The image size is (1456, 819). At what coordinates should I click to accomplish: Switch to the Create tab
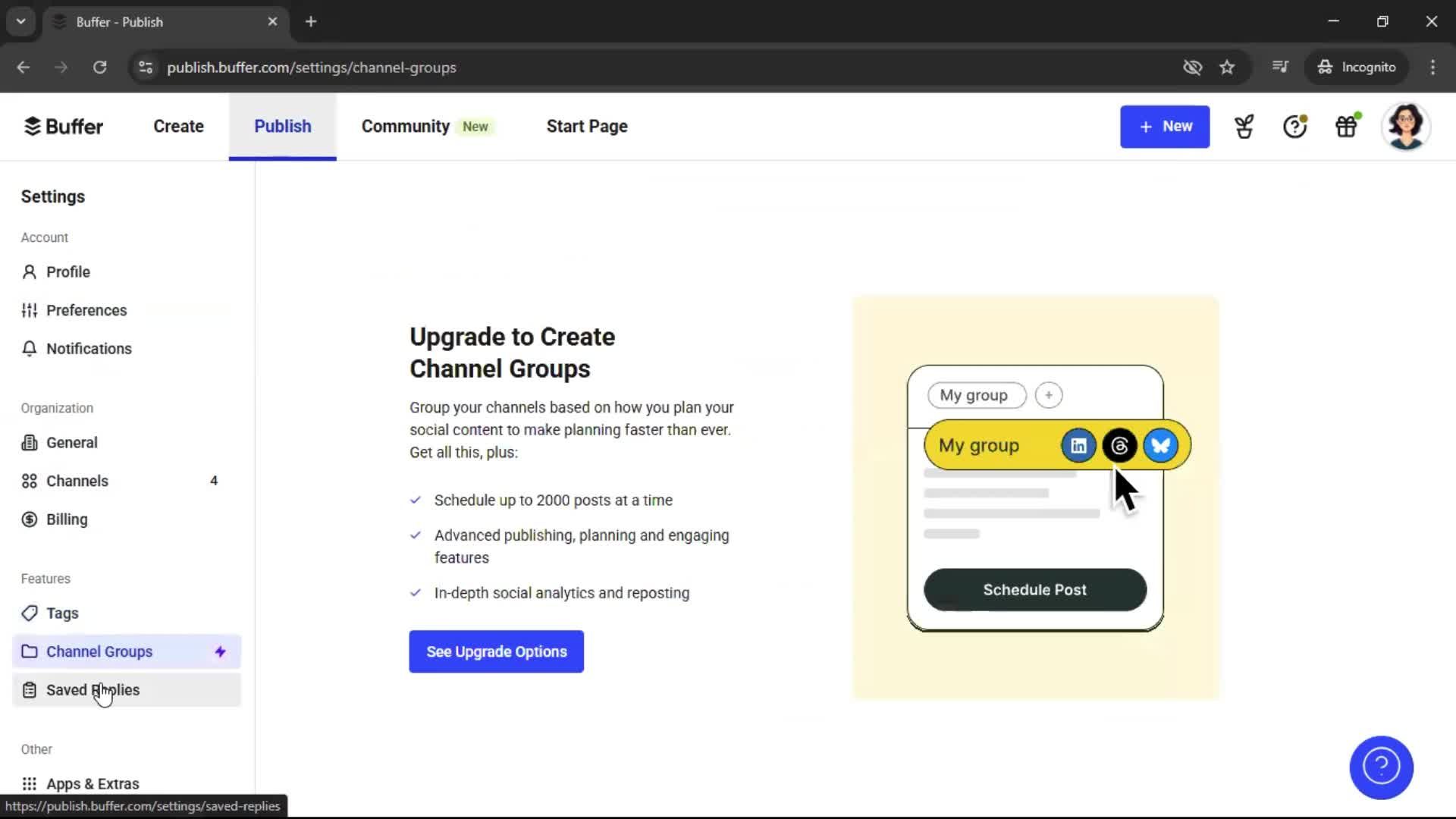[178, 127]
